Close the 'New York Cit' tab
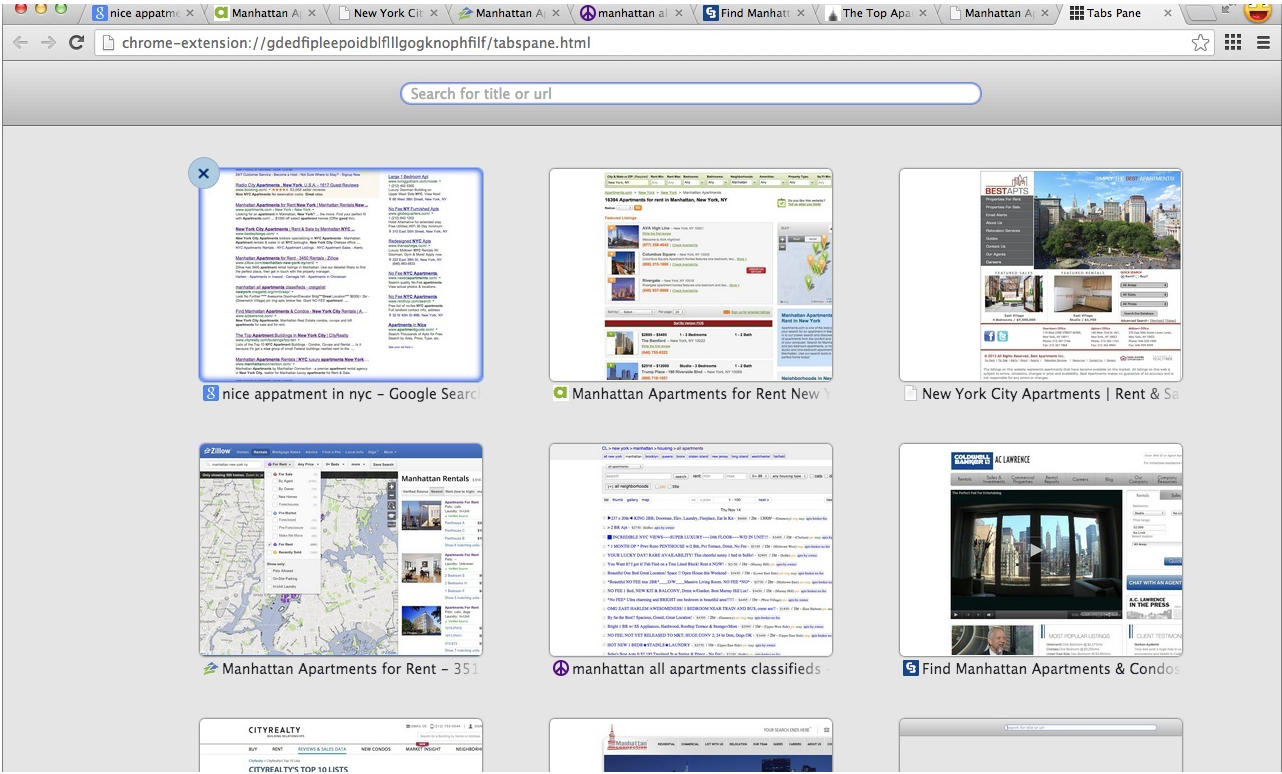This screenshot has width=1282, height=774. pos(434,14)
